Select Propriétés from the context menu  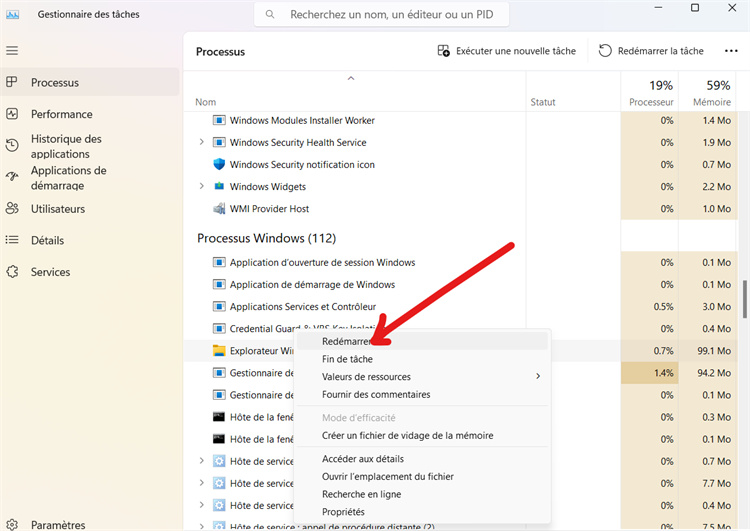click(343, 511)
